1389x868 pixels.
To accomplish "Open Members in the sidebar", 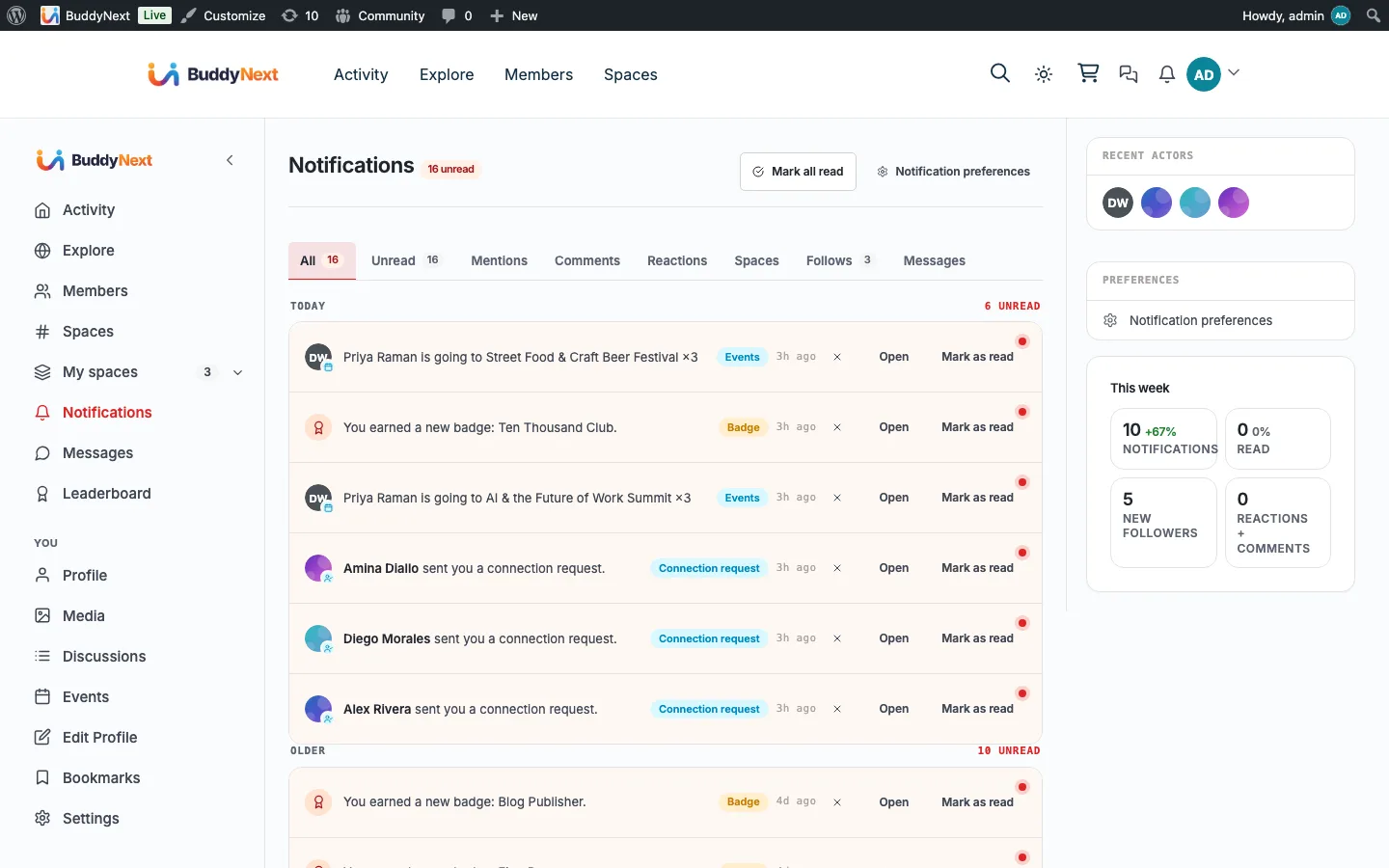I will (x=95, y=291).
